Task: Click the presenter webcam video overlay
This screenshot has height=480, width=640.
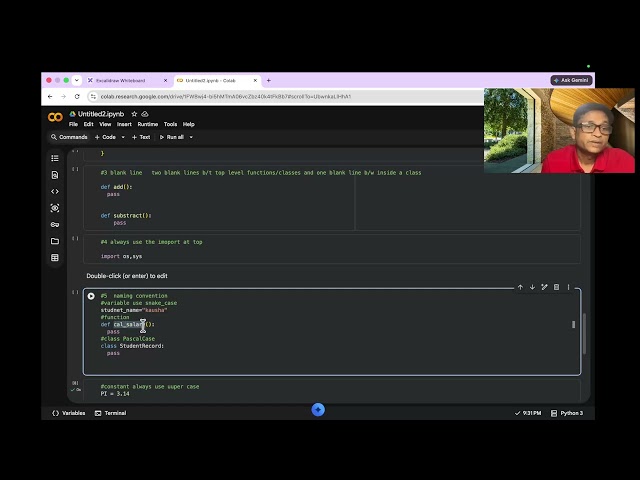Action: (559, 131)
